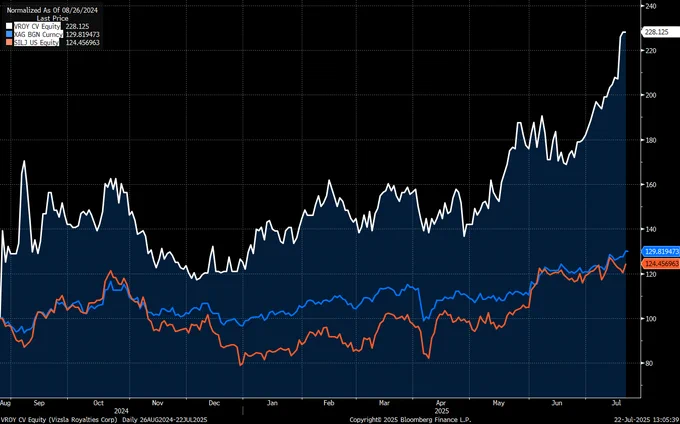The height and width of the screenshot is (424, 680).
Task: Click the legend value 228.125
Action: [77, 26]
